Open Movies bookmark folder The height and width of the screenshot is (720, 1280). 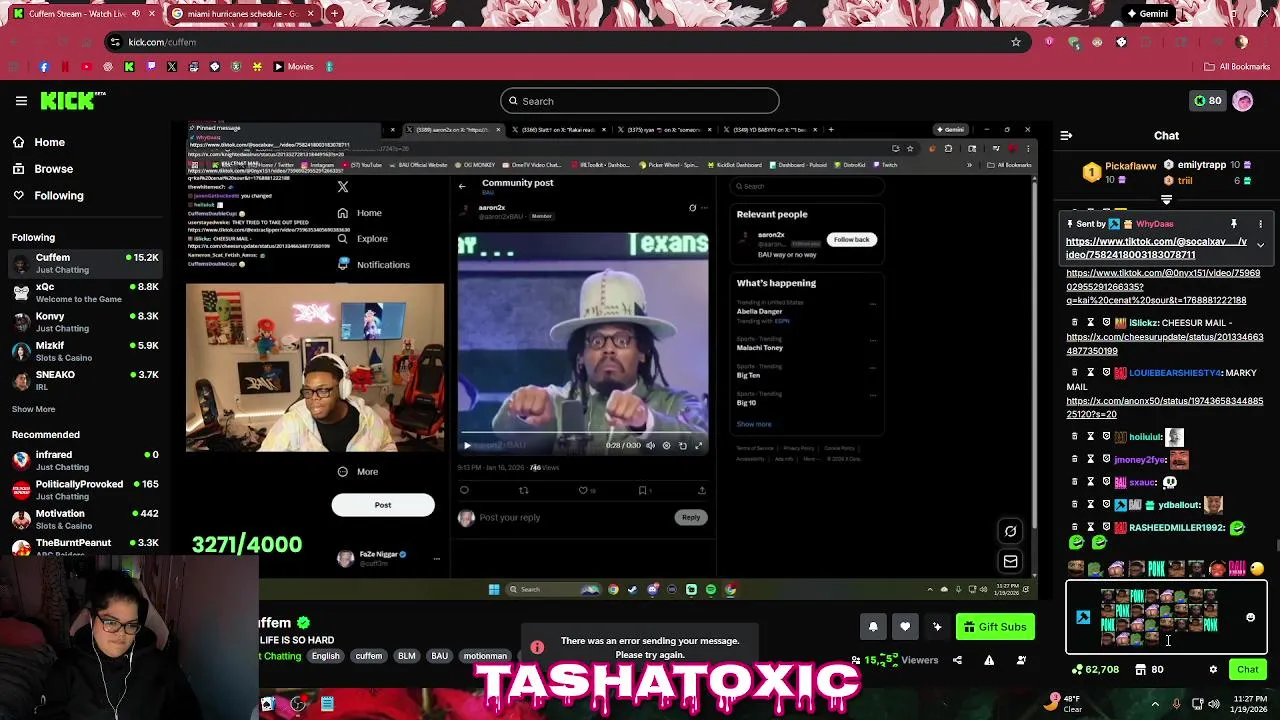294,67
